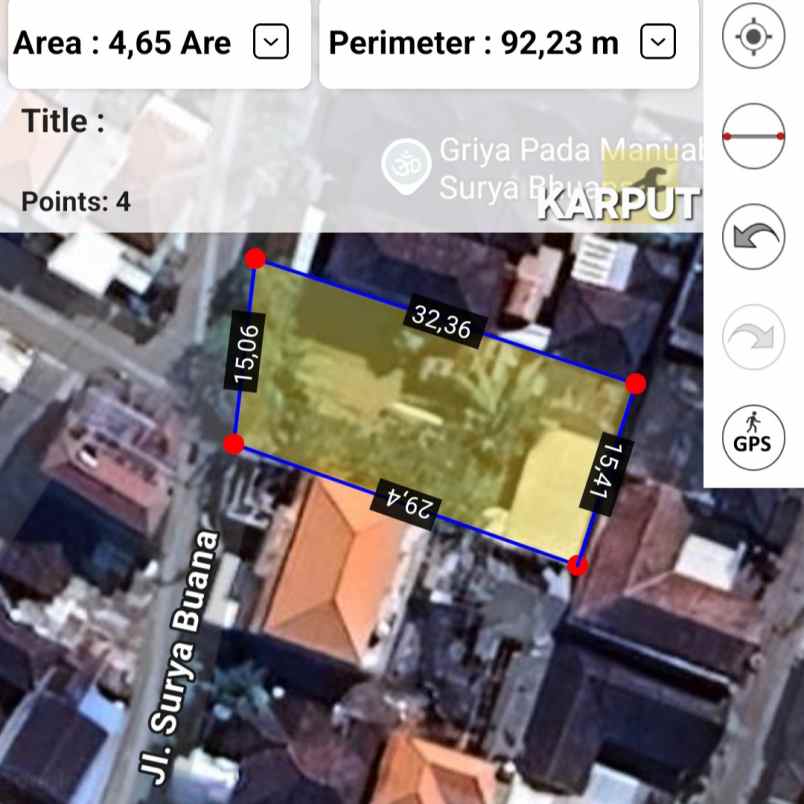804x804 pixels.
Task: Redo the removed point
Action: pyautogui.click(x=753, y=339)
